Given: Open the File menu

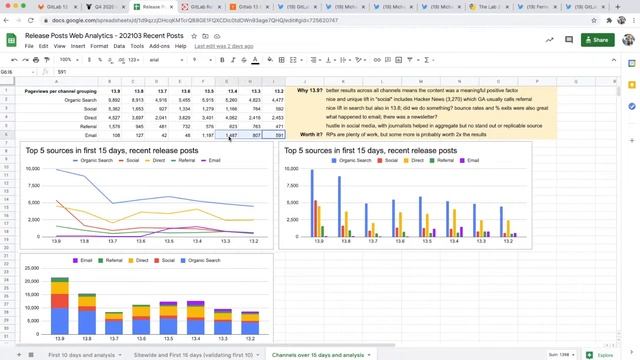Looking at the screenshot, I should [29, 46].
